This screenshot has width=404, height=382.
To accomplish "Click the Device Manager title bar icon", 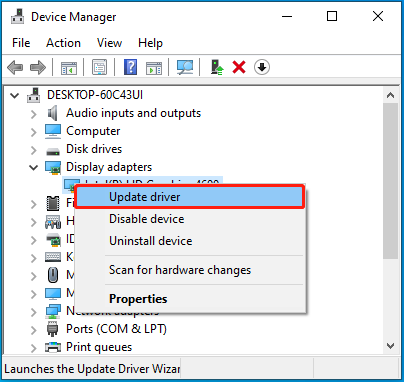I will coord(18,16).
